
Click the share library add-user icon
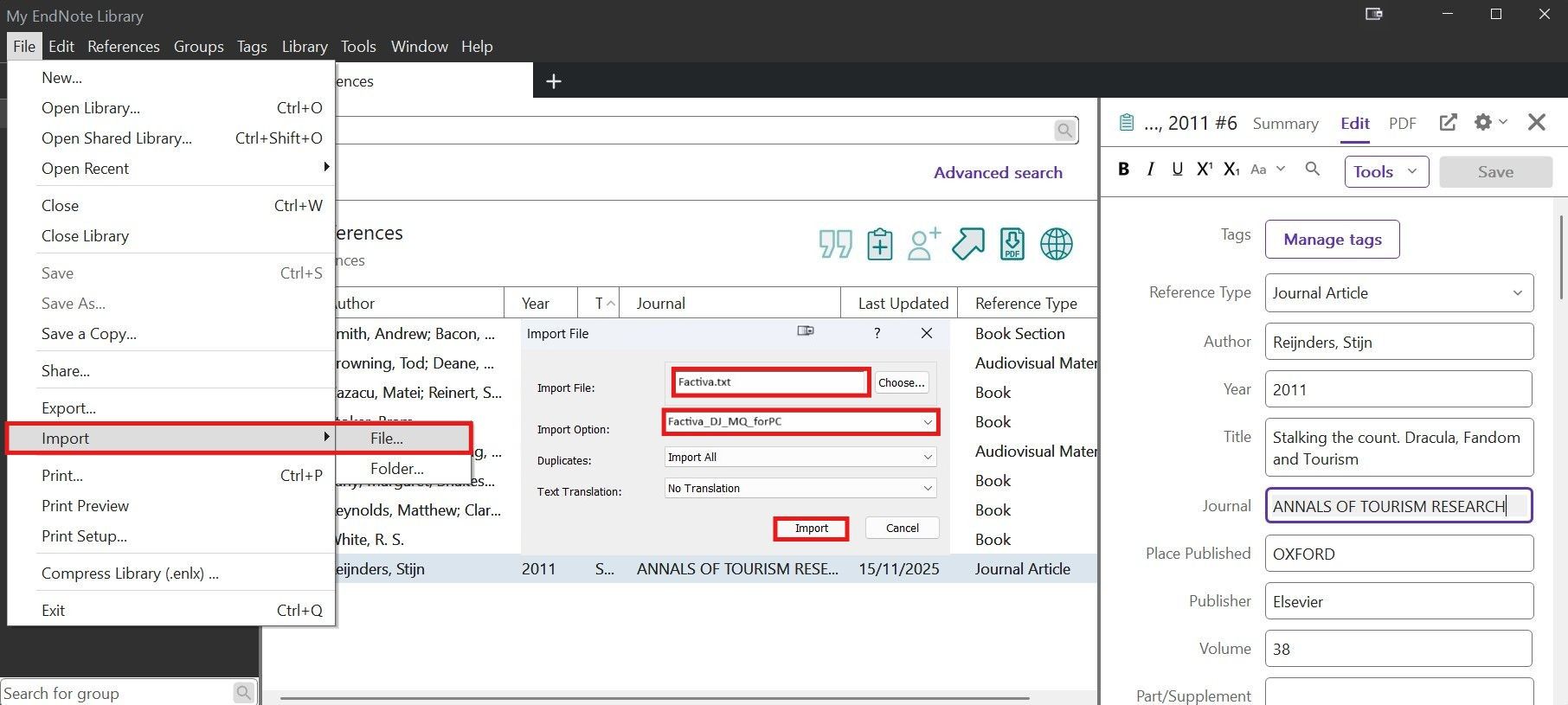coord(923,244)
